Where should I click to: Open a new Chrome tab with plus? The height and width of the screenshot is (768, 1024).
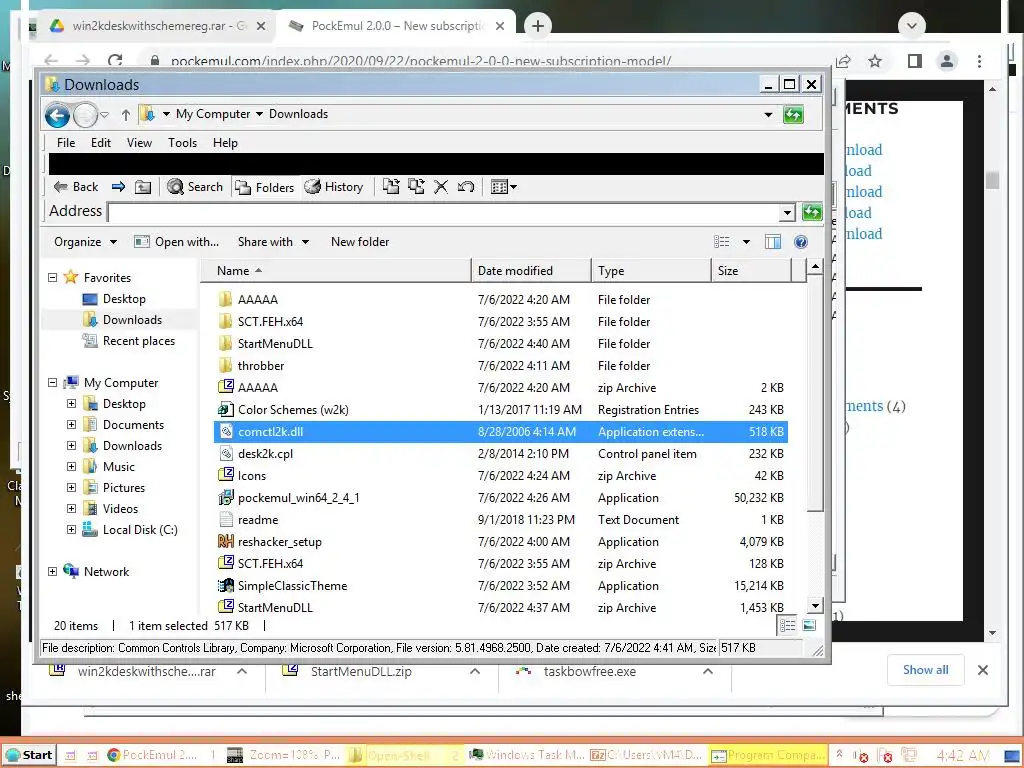pyautogui.click(x=537, y=26)
